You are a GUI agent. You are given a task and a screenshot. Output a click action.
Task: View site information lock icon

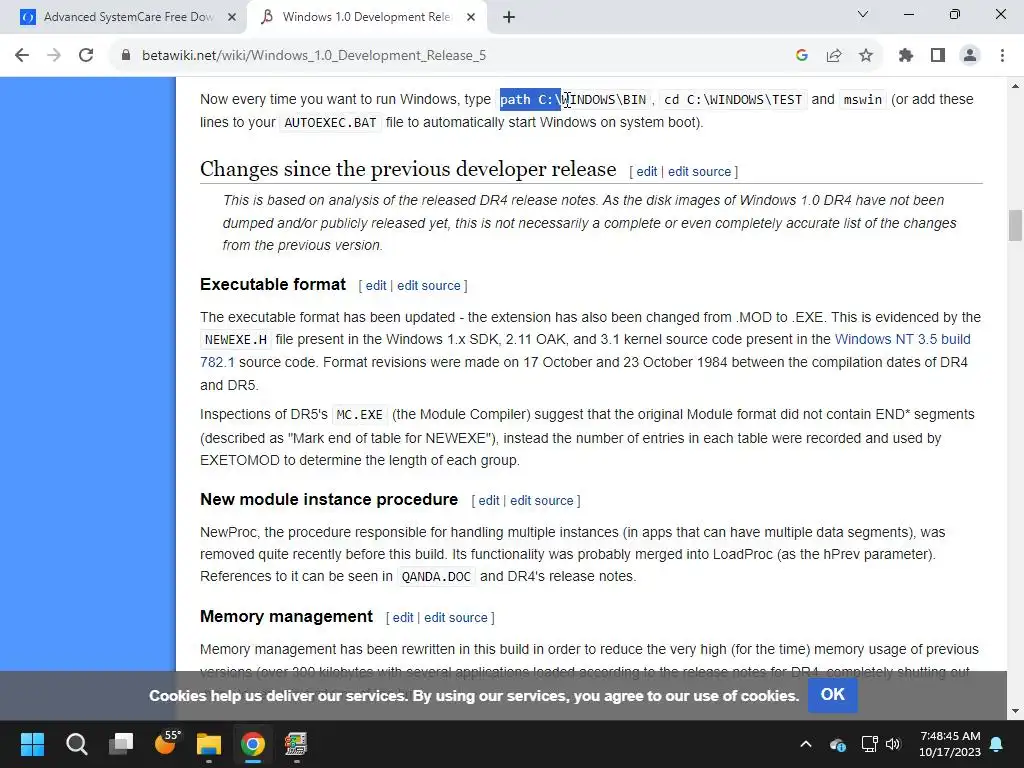[x=126, y=56]
